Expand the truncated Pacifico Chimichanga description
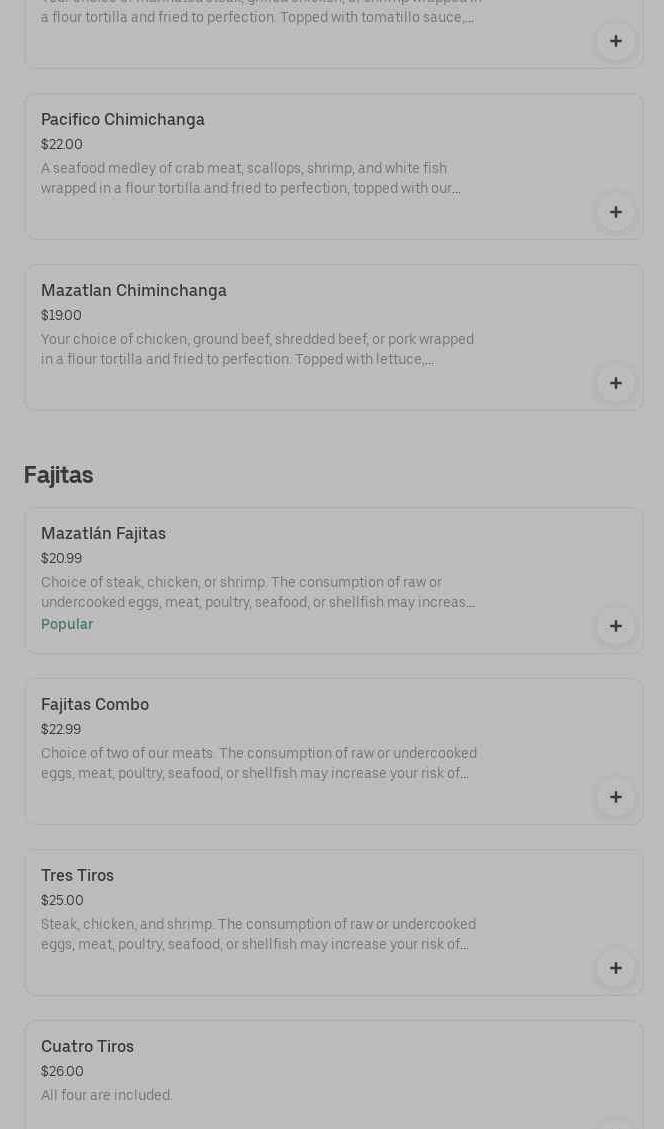The height and width of the screenshot is (1129, 664). click(250, 179)
